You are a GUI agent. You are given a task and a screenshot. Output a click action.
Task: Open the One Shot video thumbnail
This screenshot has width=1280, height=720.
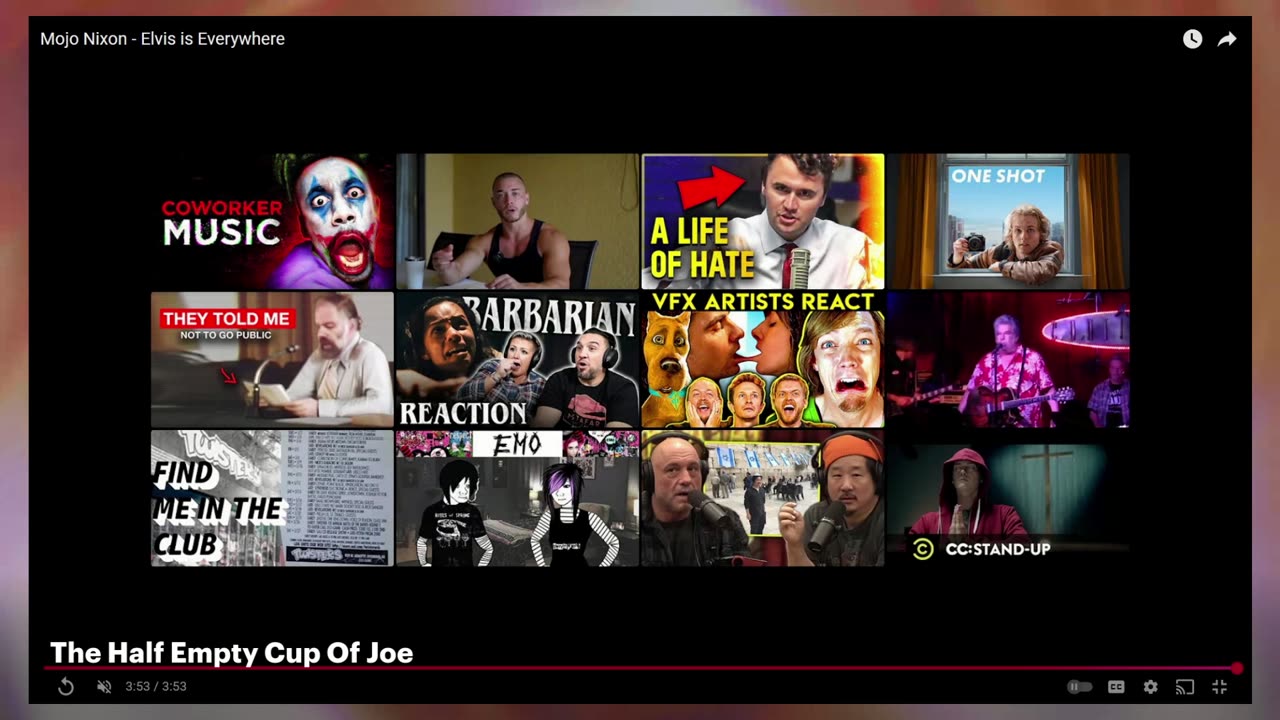tap(1008, 221)
